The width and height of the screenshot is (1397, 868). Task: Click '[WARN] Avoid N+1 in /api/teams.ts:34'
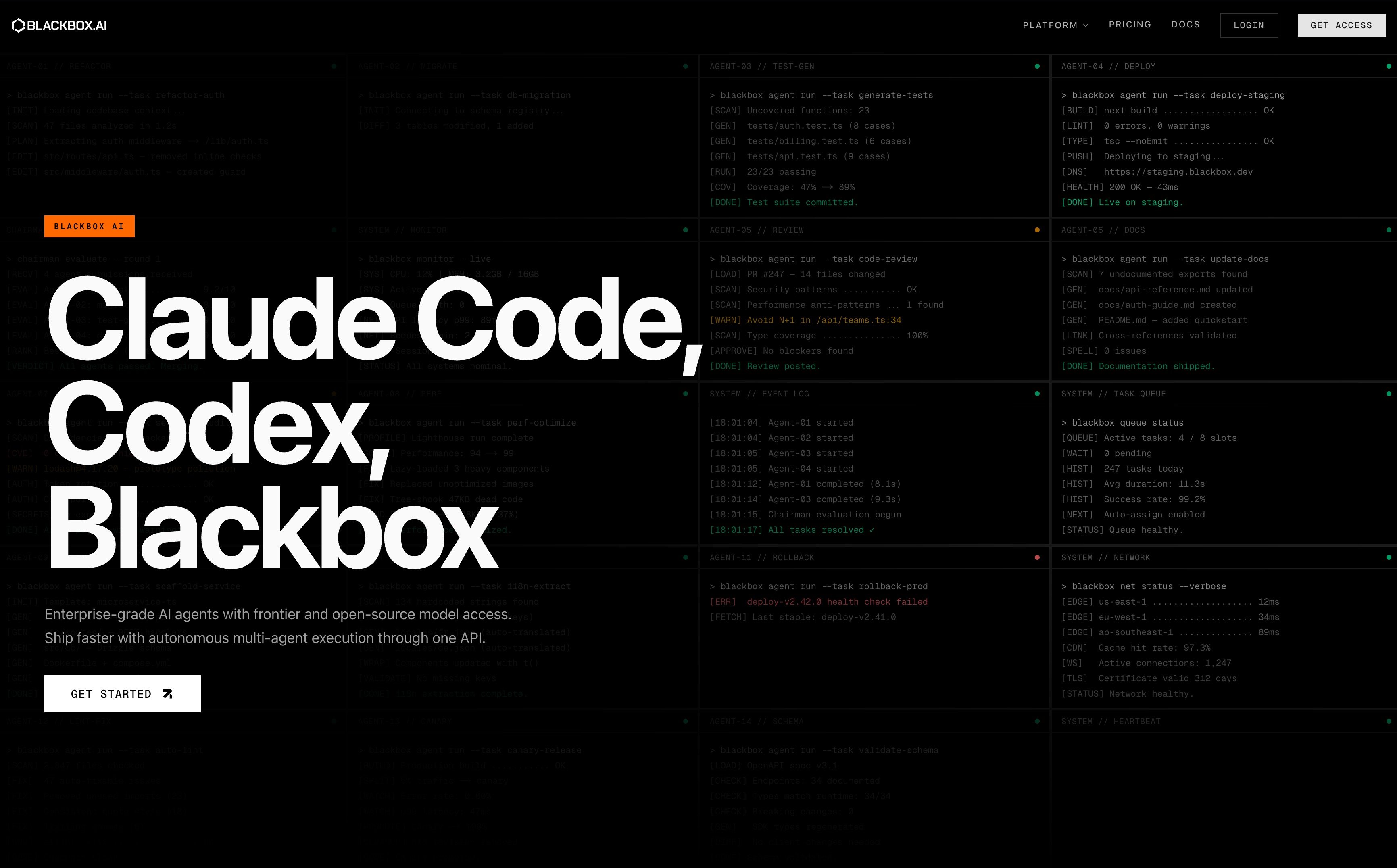(805, 320)
